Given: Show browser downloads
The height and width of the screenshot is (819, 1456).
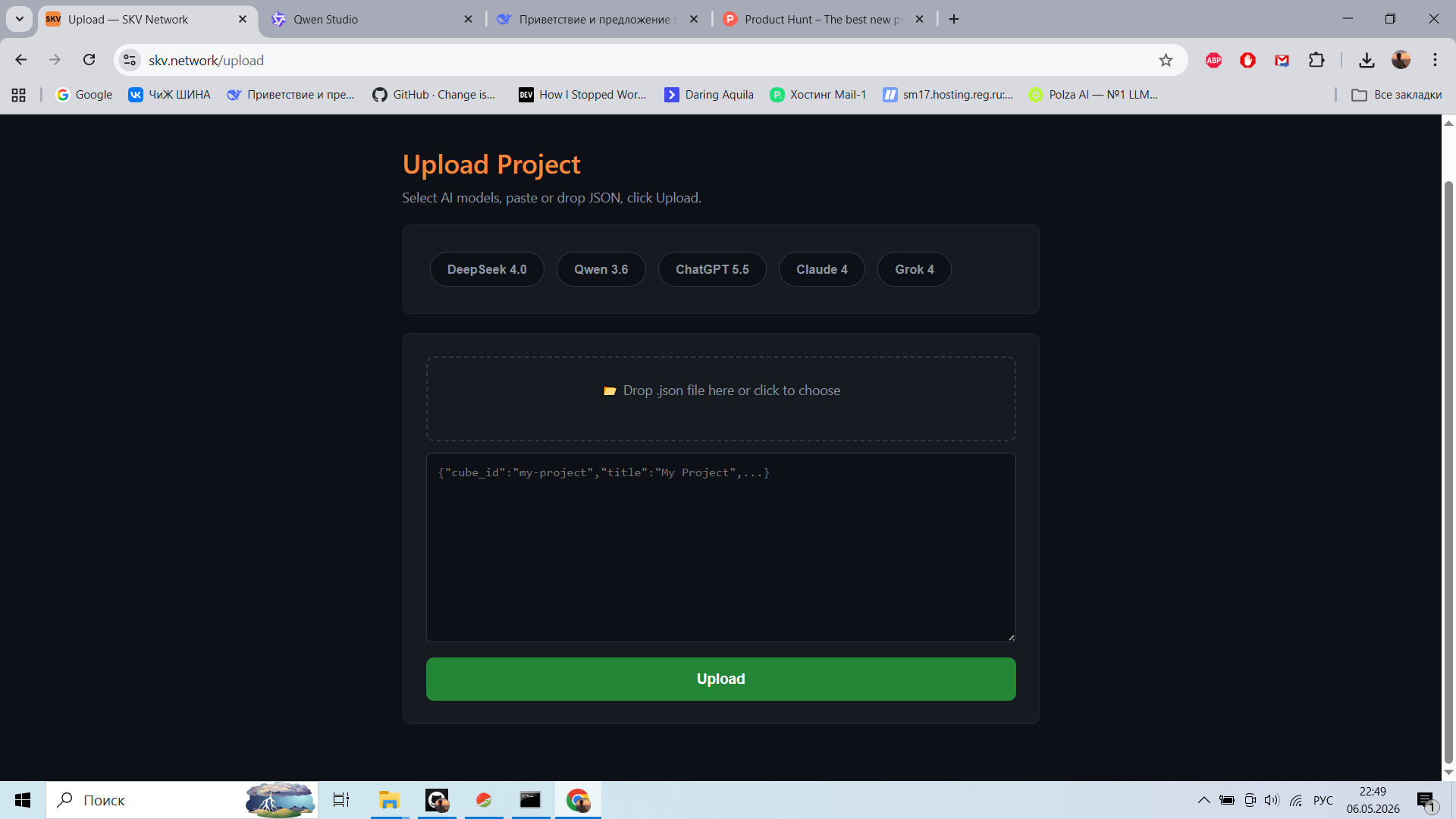Looking at the screenshot, I should (x=1367, y=60).
